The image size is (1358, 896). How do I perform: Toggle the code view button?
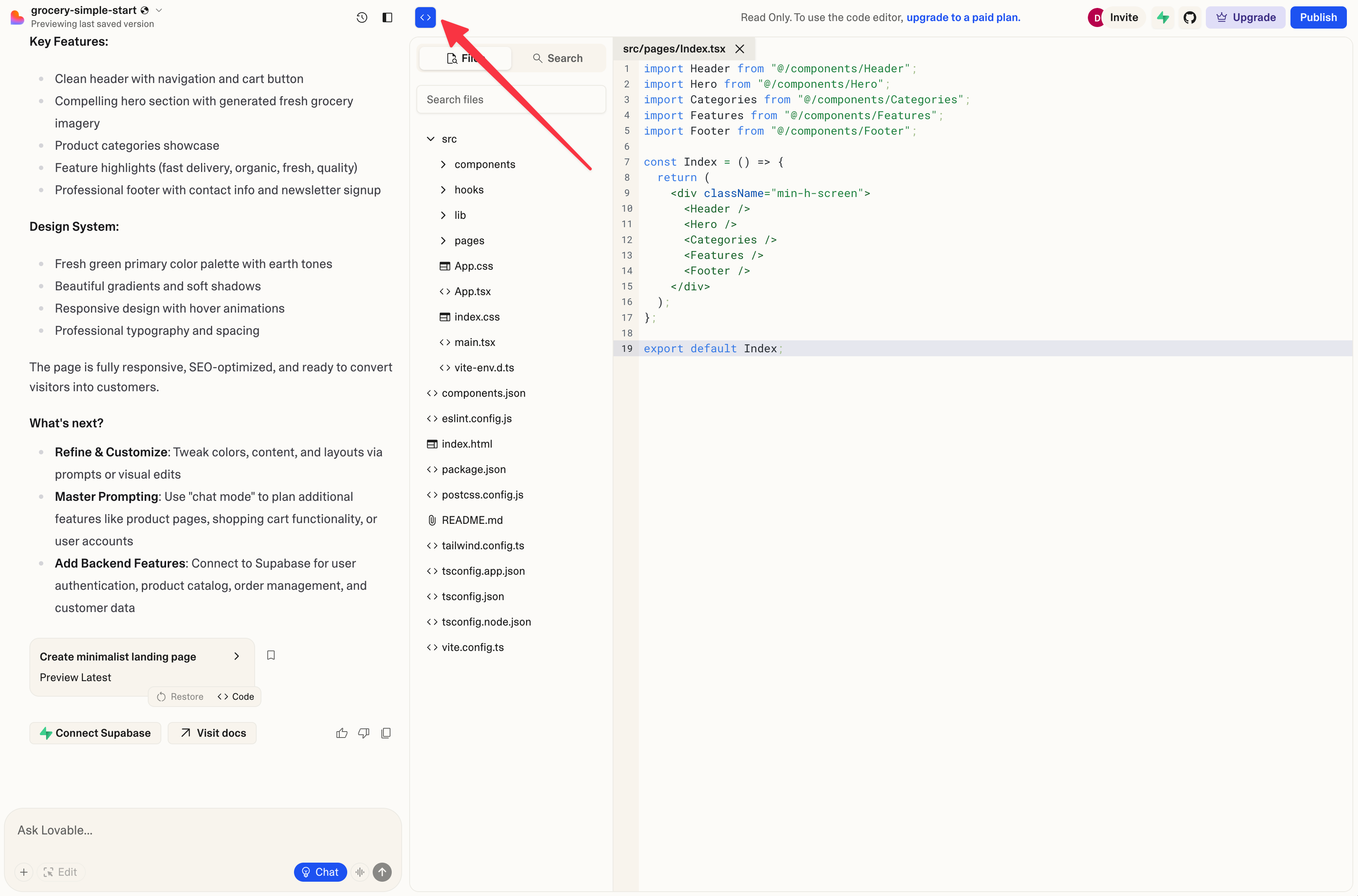pos(425,17)
